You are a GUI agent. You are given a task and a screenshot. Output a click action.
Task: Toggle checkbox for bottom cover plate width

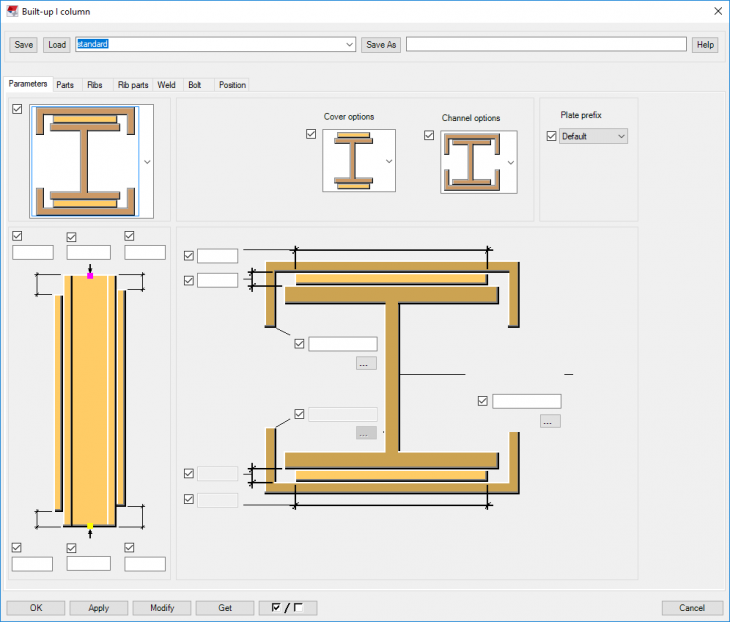coord(189,499)
